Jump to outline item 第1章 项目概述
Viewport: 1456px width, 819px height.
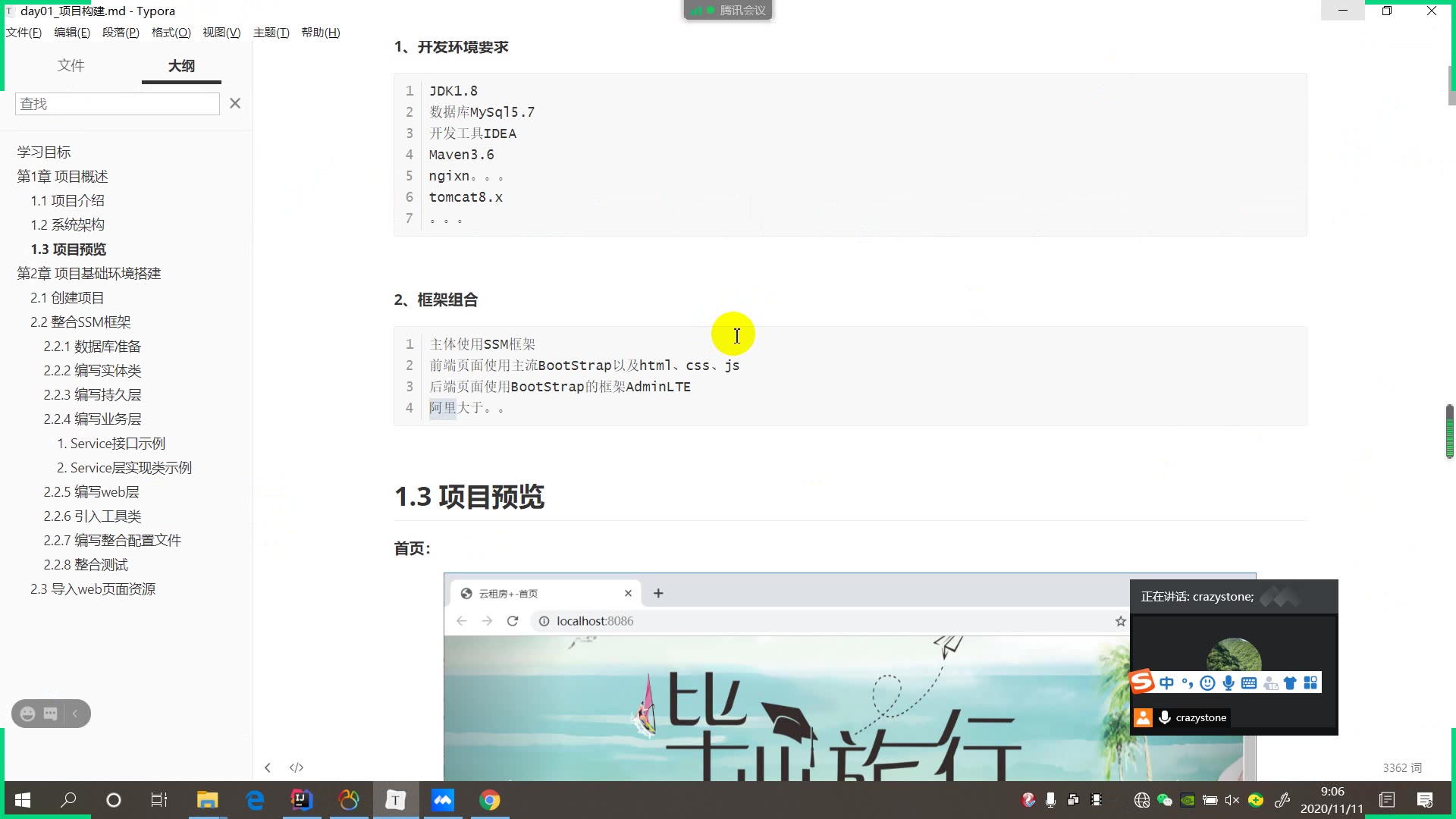coord(63,177)
